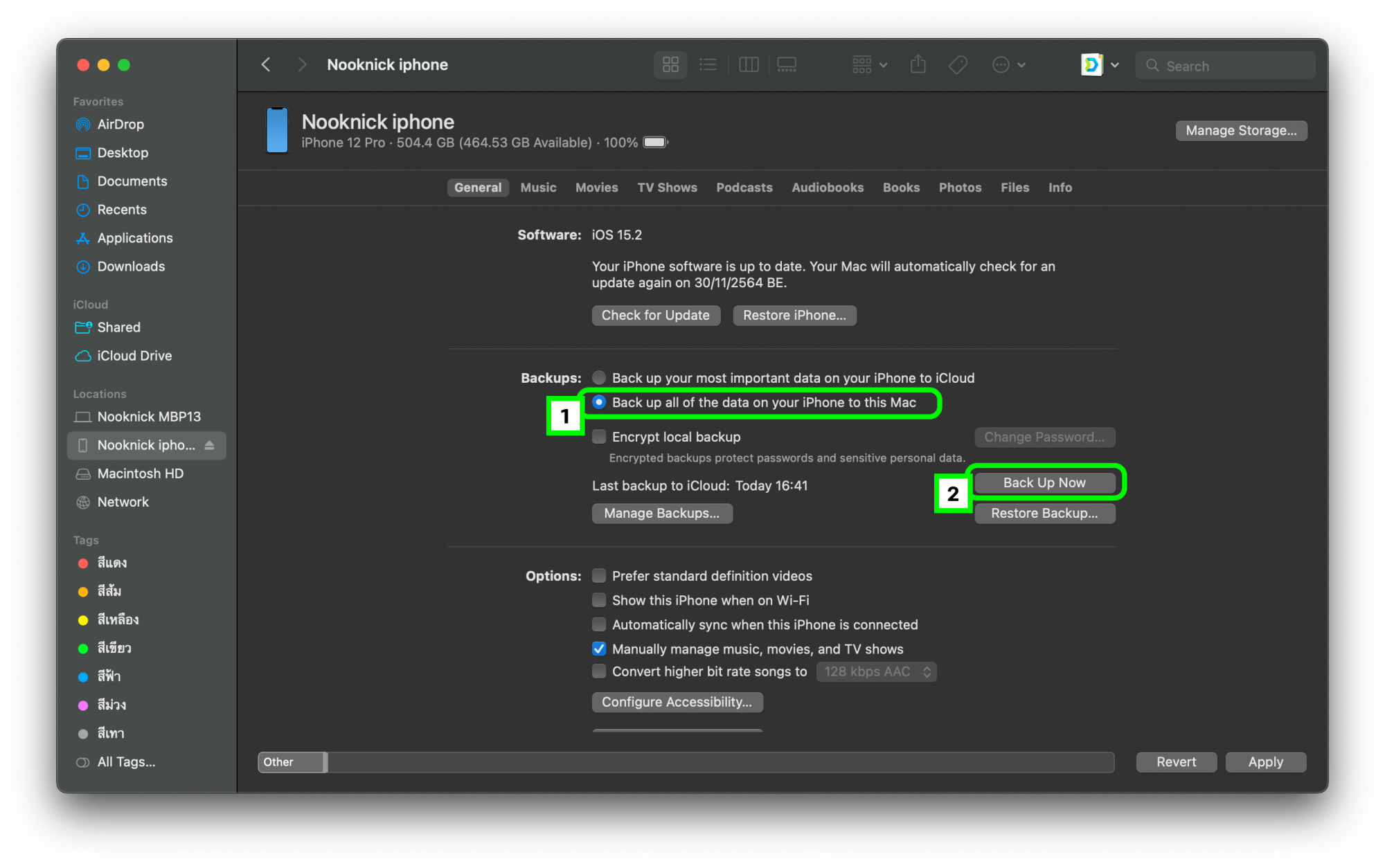This screenshot has height=868, width=1385.
Task: Uncheck Manually manage music, movies, and TV shows
Action: pos(599,649)
